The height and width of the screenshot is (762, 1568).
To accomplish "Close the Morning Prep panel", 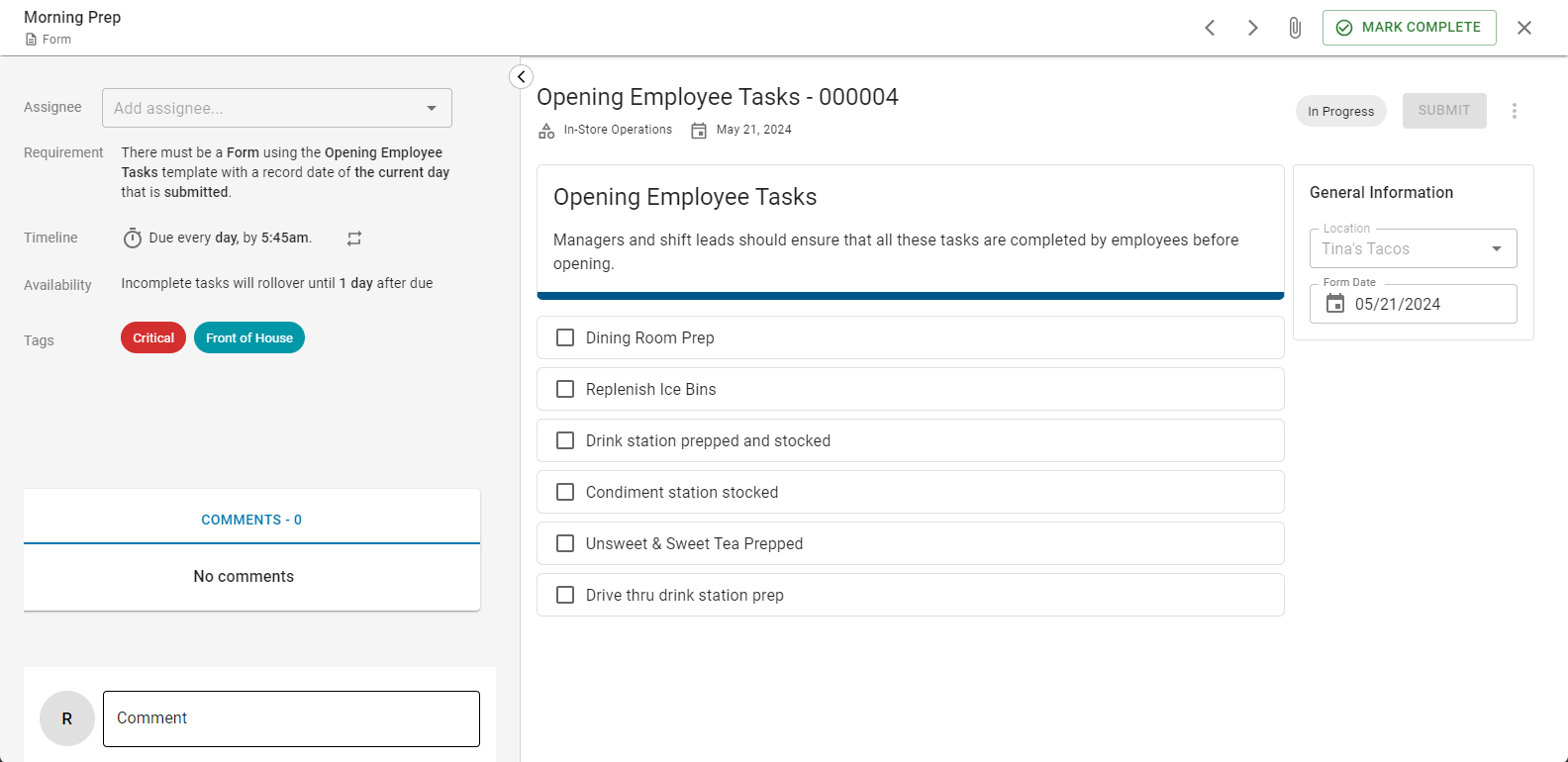I will click(x=1524, y=28).
